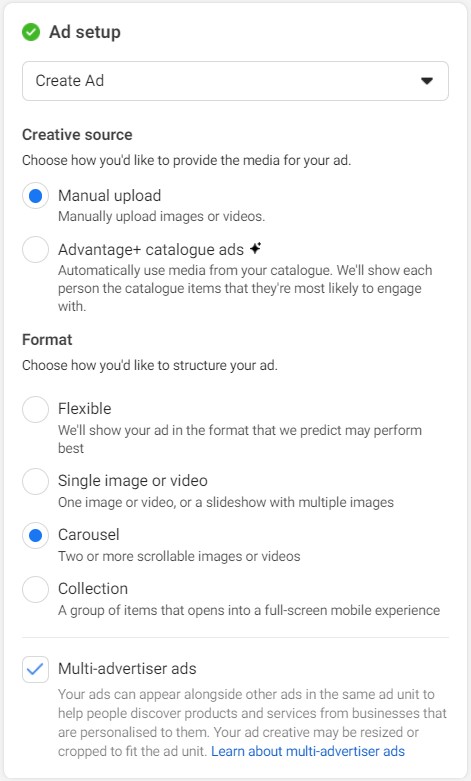Select the Manual upload radio button
Image resolution: width=471 pixels, height=781 pixels.
35,196
